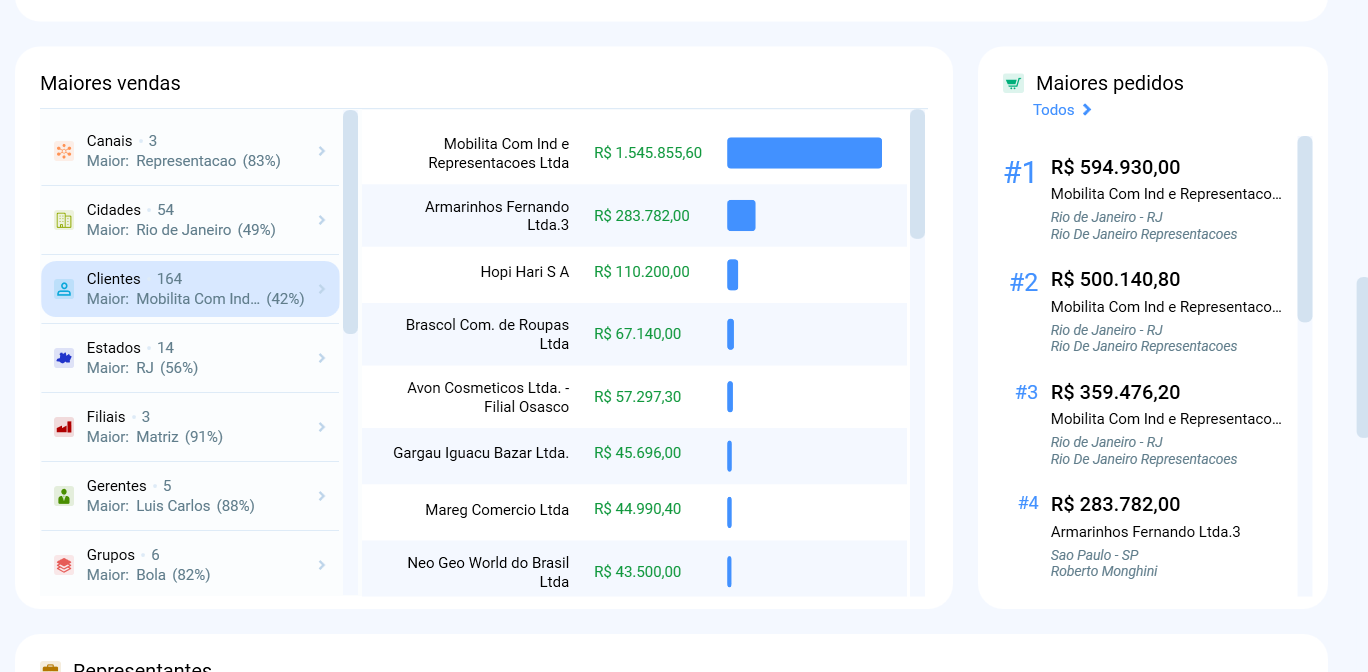1368x672 pixels.
Task: Click the Cidades building icon
Action: pos(64,220)
